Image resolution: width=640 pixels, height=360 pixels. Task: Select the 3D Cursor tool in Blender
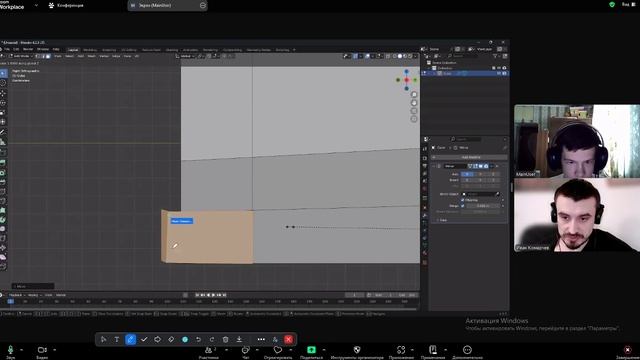point(3,83)
